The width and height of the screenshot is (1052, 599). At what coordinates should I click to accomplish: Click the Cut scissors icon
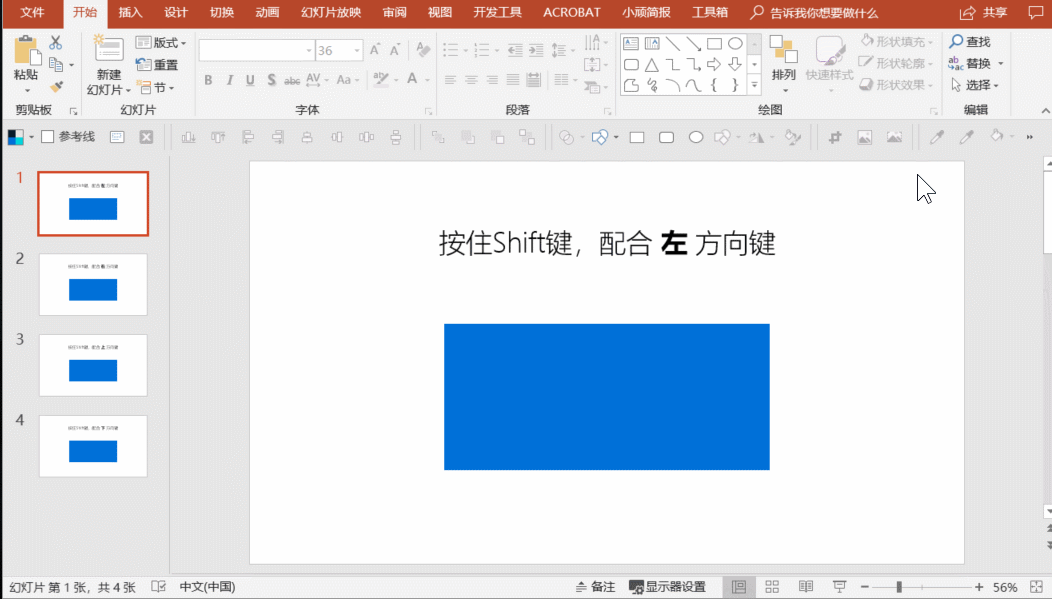tap(56, 42)
